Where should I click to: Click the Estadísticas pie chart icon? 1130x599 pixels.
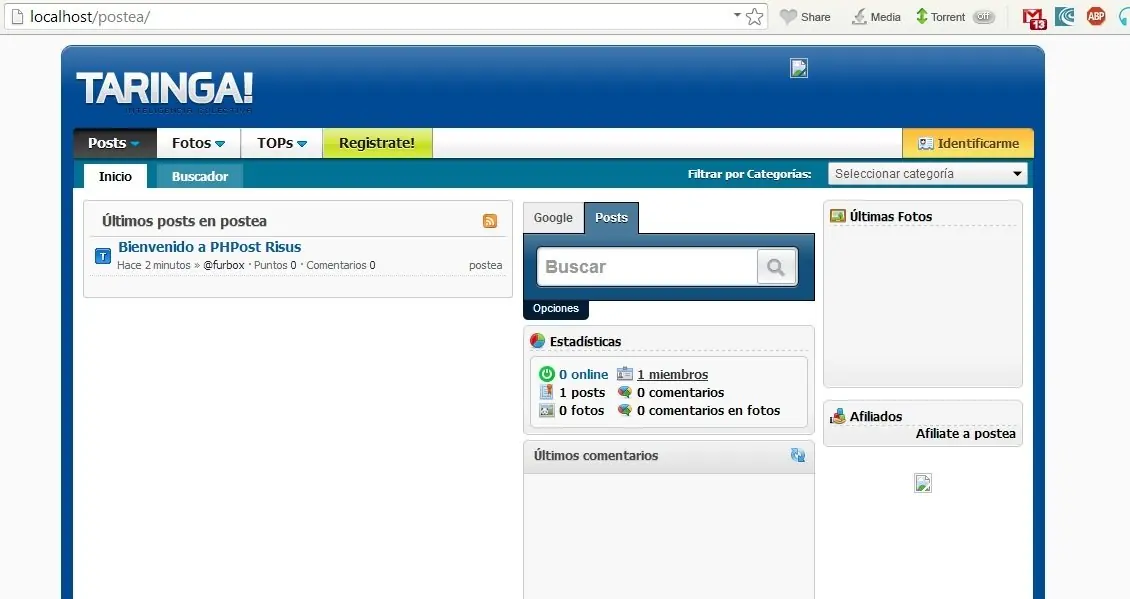click(x=538, y=340)
